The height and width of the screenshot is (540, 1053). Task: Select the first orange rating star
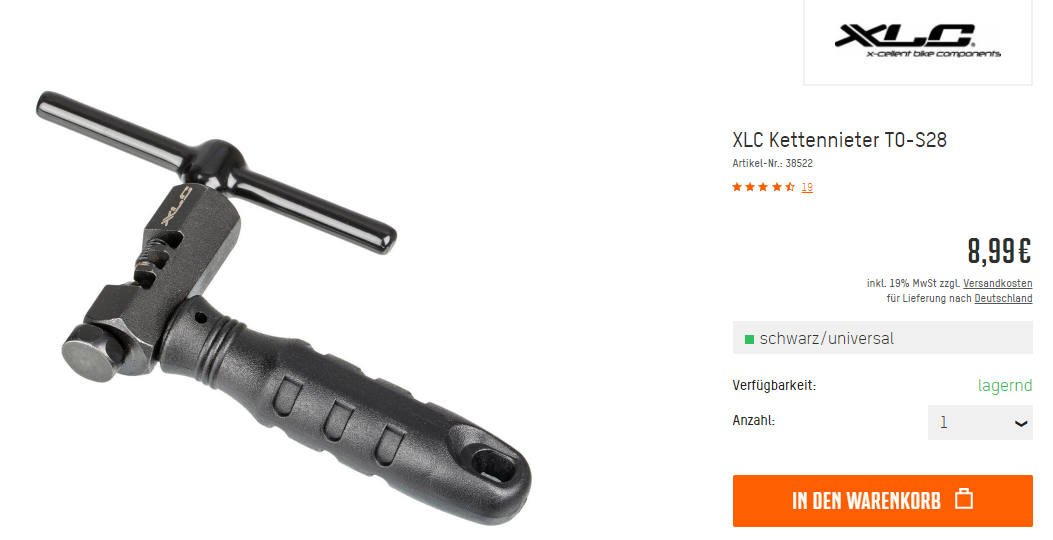737,187
